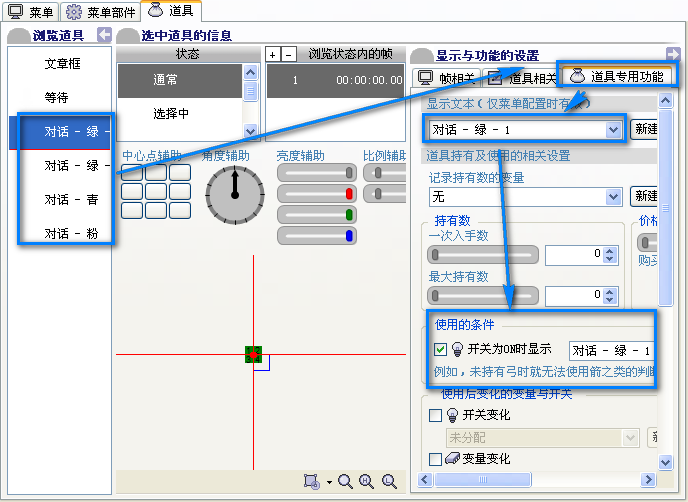Viewport: 688px width, 502px height.
Task: Click the settings panel horizontal scroll left arrow
Action: click(424, 479)
